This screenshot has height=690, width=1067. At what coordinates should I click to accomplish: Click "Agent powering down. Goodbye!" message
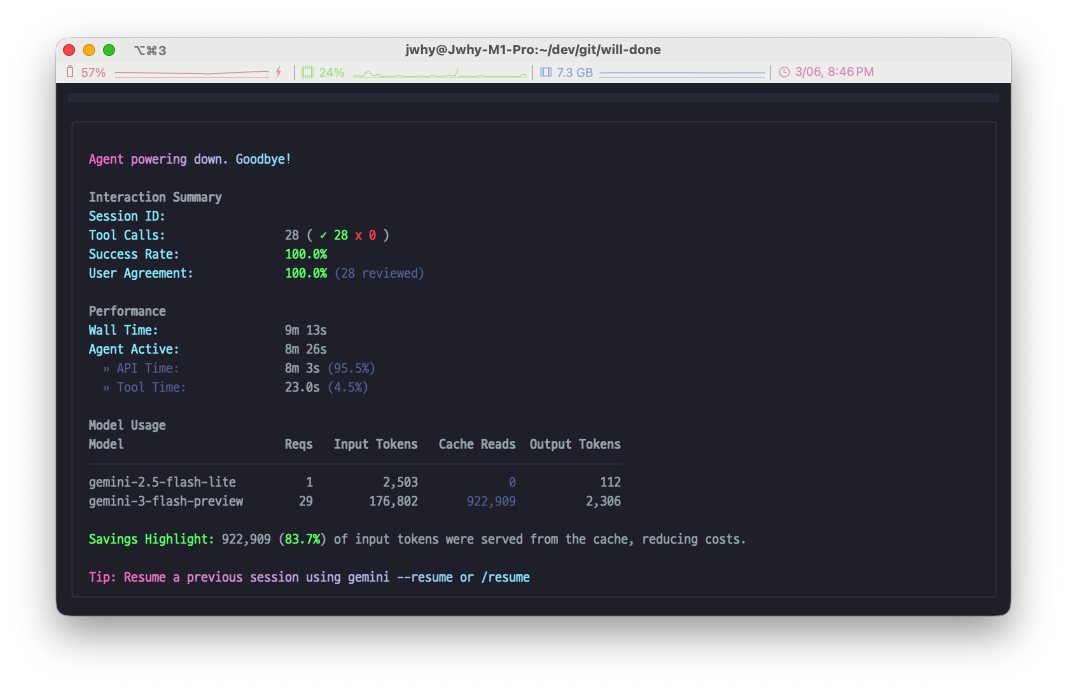coord(190,159)
